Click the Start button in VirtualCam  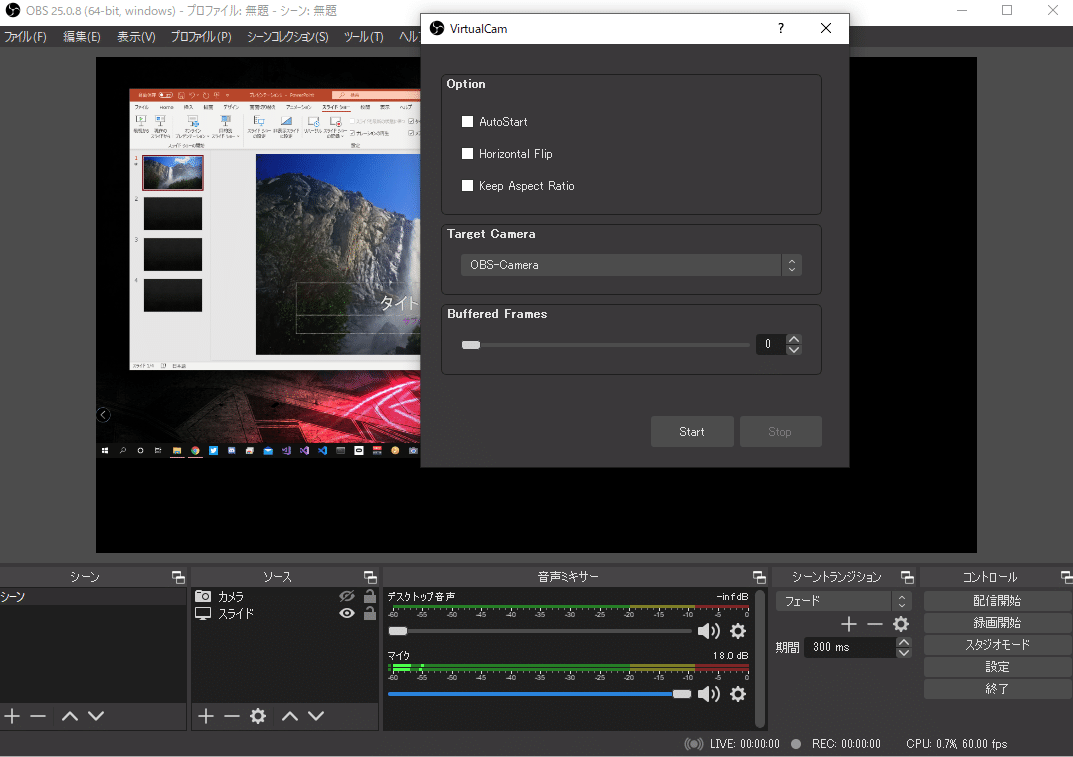[x=692, y=432]
